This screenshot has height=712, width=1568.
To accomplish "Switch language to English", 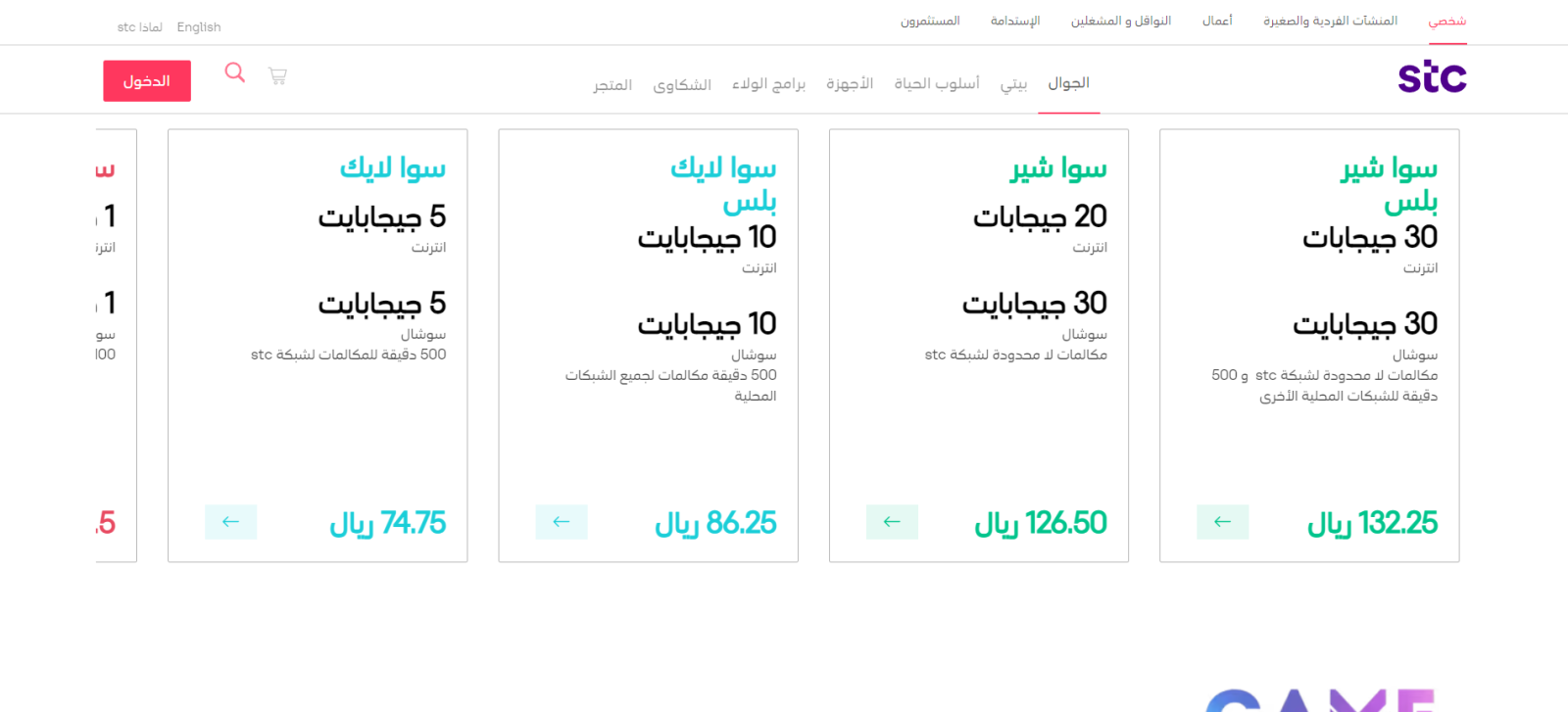I will tap(199, 27).
